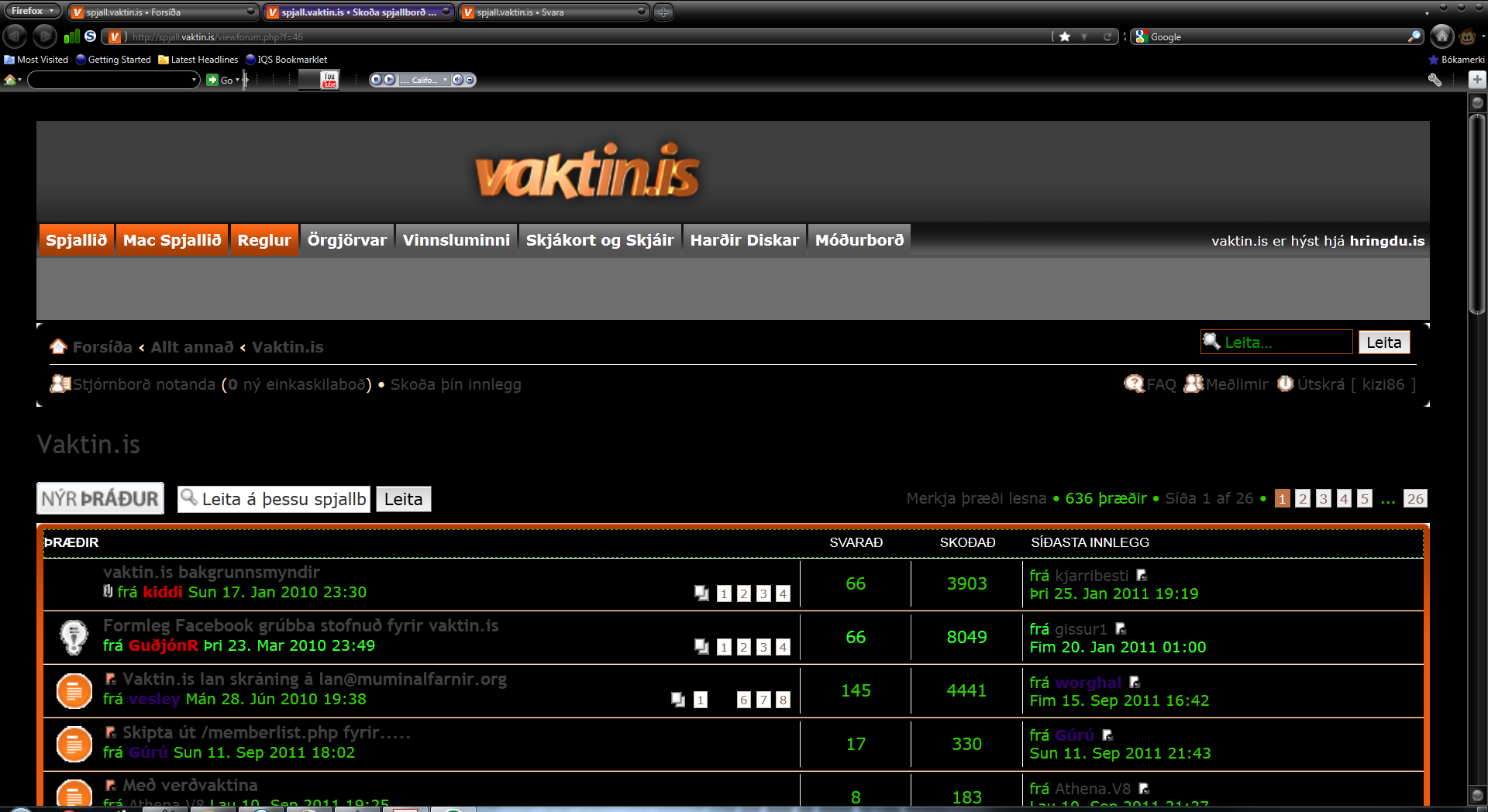
Task: Switch to the 'spjall.vaktin.is • Forsíða' tab
Action: tap(163, 12)
